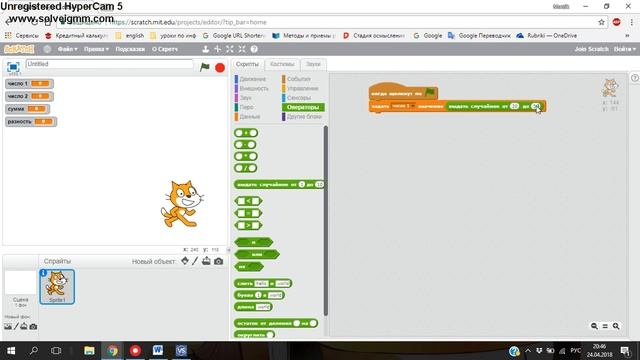Screen dimensions: 640x360
Task: Open Sprite1 info button
Action: click(x=43, y=273)
